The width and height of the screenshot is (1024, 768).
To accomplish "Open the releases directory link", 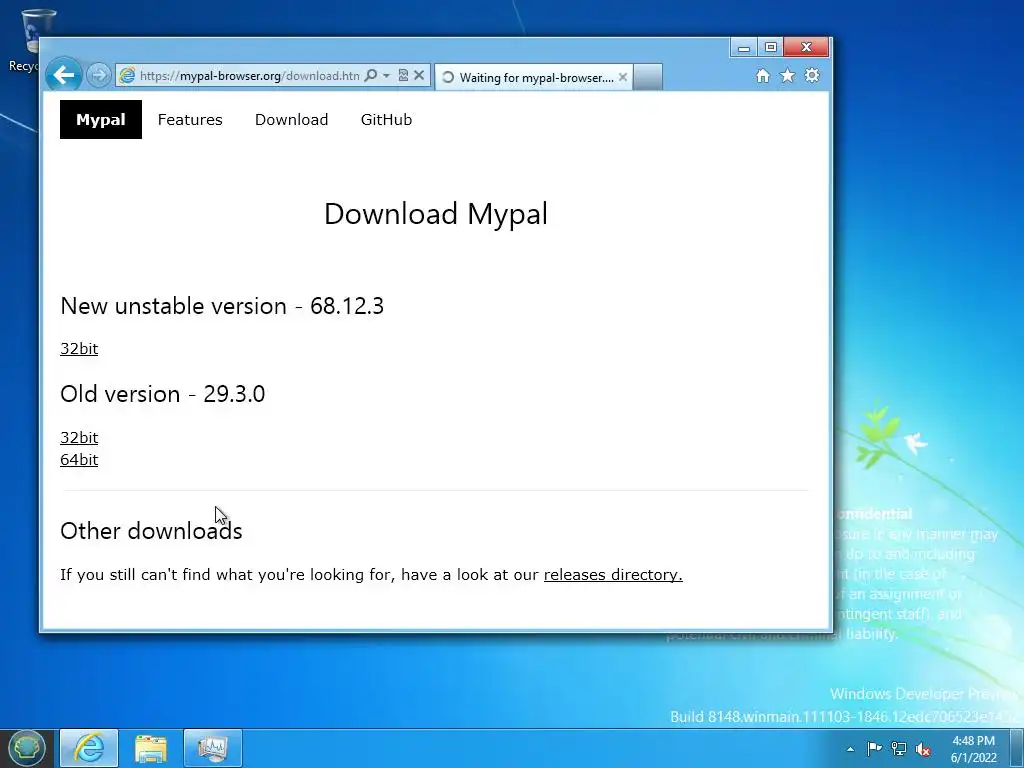I will [613, 575].
